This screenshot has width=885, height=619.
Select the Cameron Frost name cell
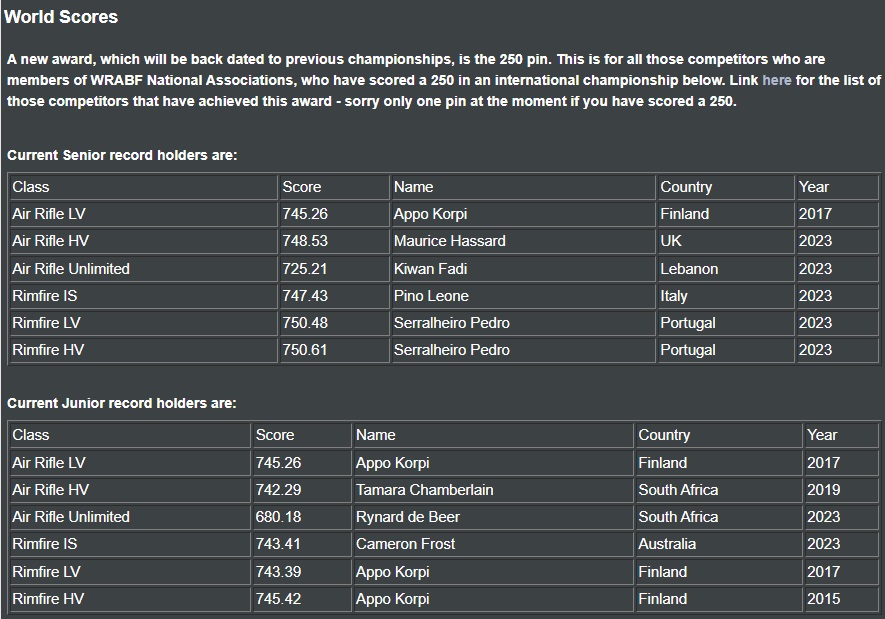coord(493,544)
